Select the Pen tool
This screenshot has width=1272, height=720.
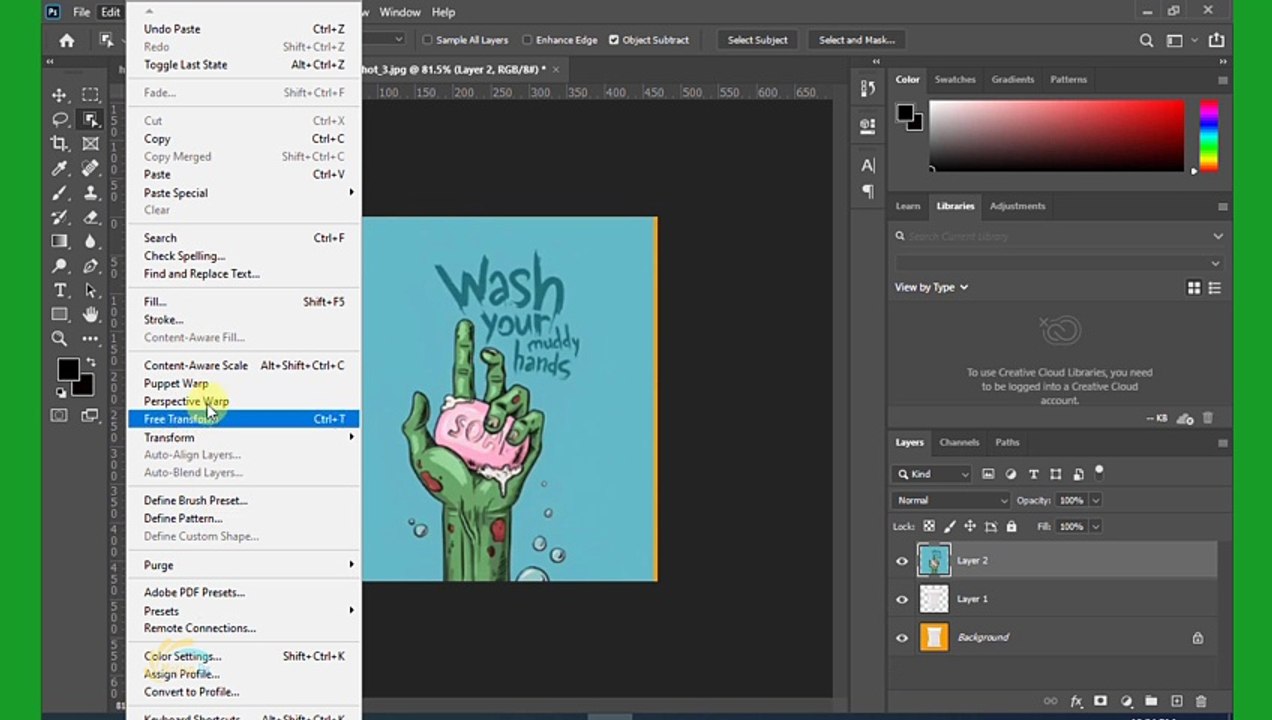90,266
